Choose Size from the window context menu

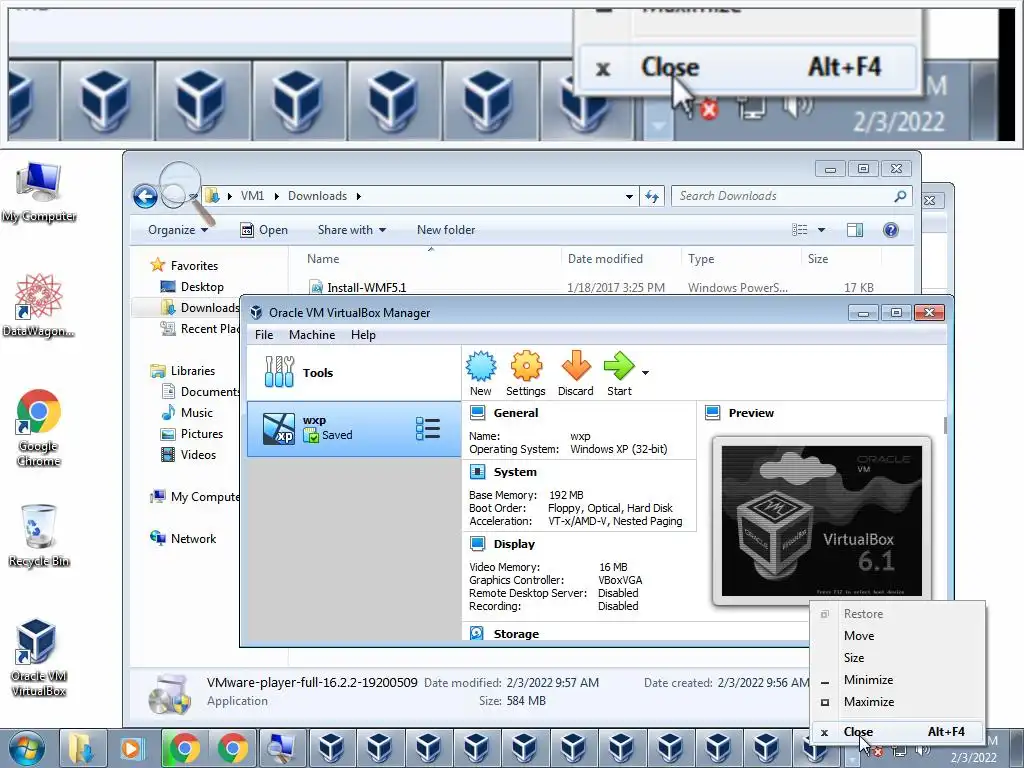pos(897,658)
